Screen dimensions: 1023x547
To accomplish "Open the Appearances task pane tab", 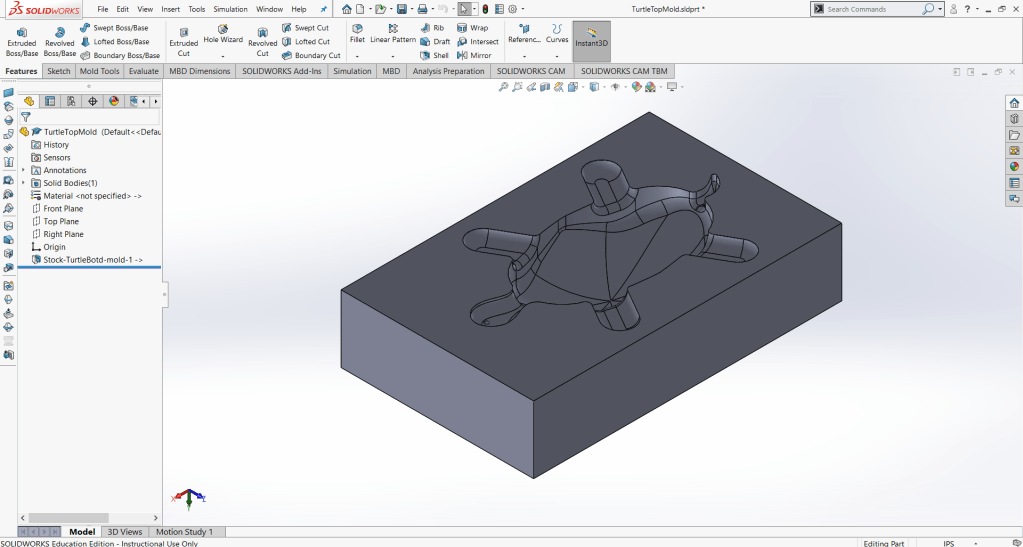I will [1014, 166].
